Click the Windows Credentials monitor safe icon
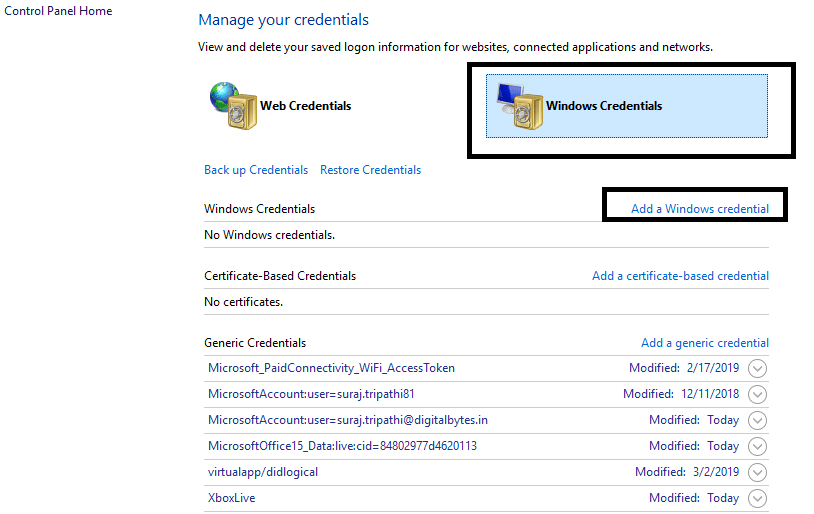This screenshot has width=814, height=514. (518, 105)
